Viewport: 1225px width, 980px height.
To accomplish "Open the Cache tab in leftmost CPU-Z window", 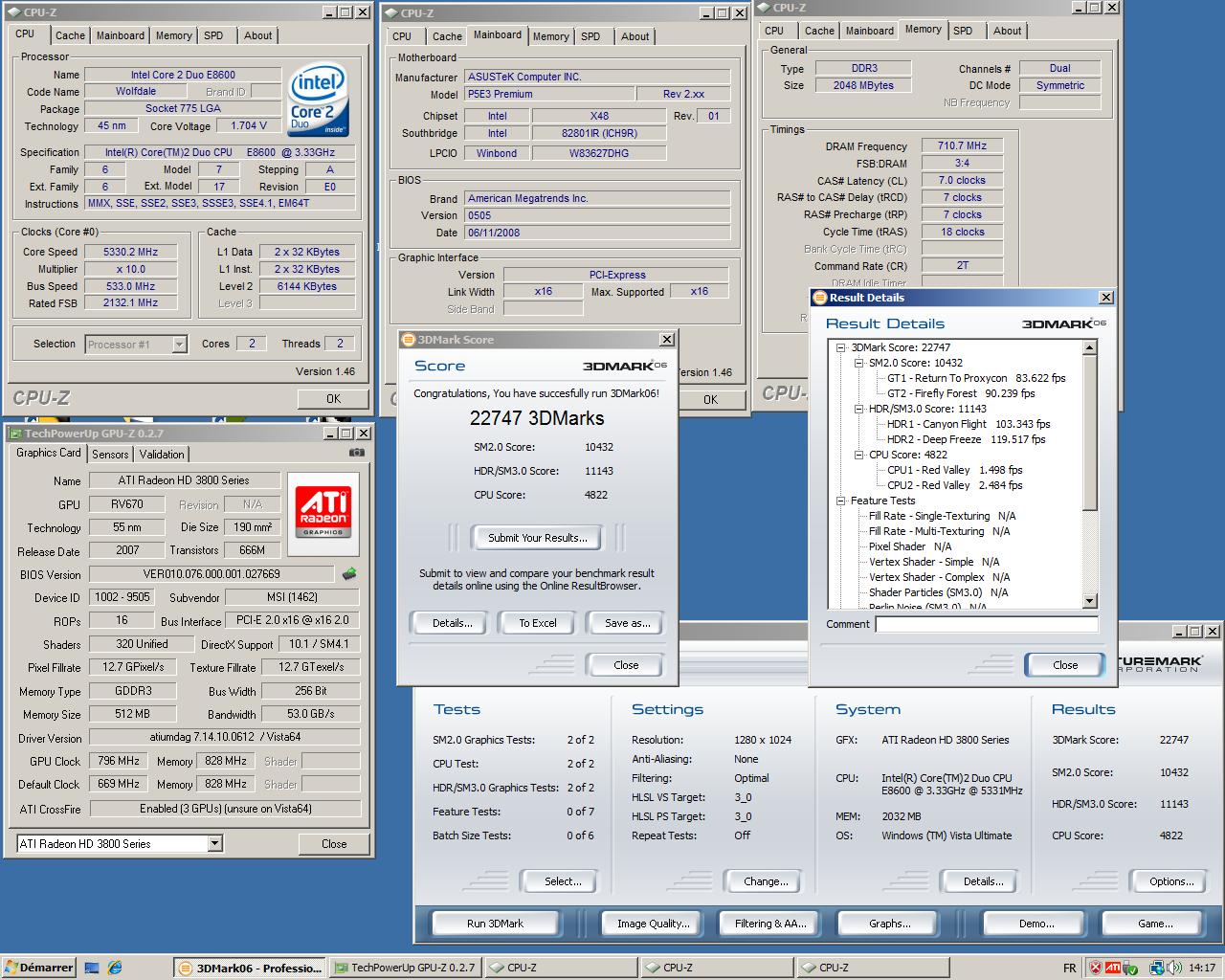I will click(70, 35).
